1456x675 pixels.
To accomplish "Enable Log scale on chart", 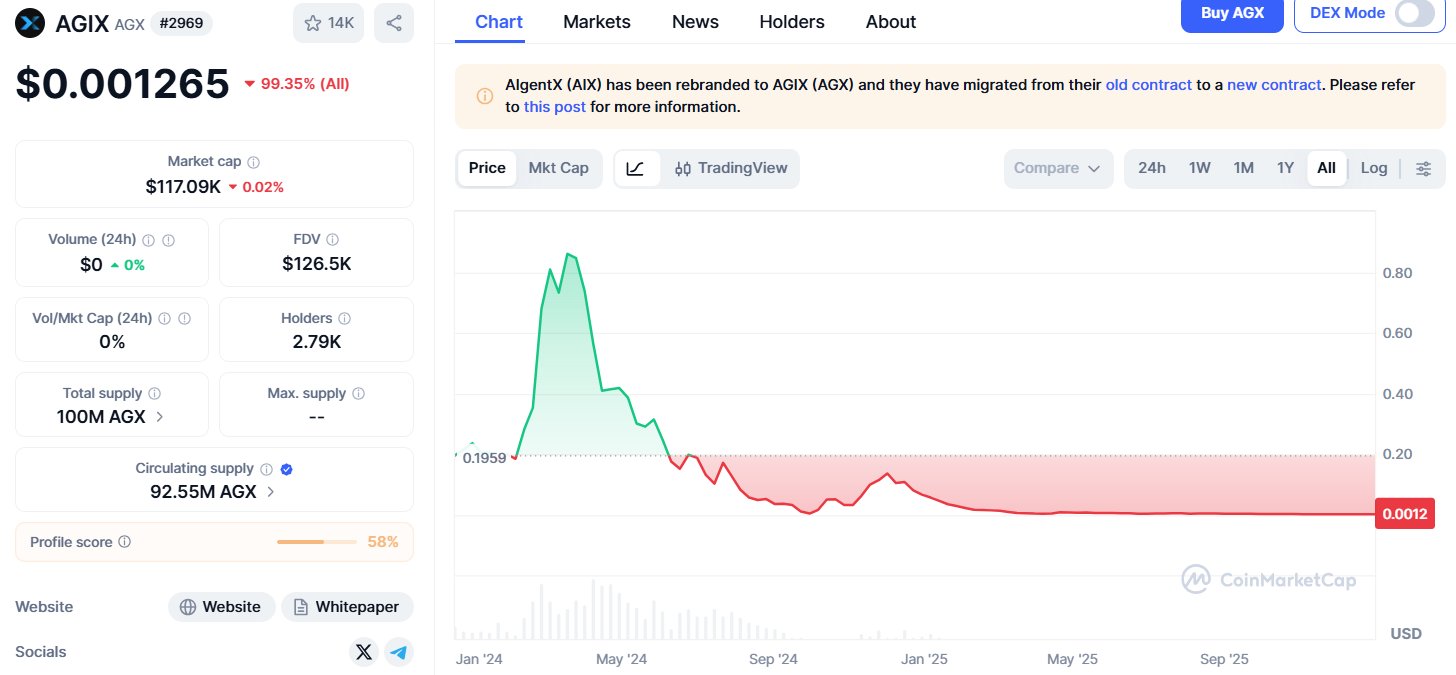I will (1374, 168).
